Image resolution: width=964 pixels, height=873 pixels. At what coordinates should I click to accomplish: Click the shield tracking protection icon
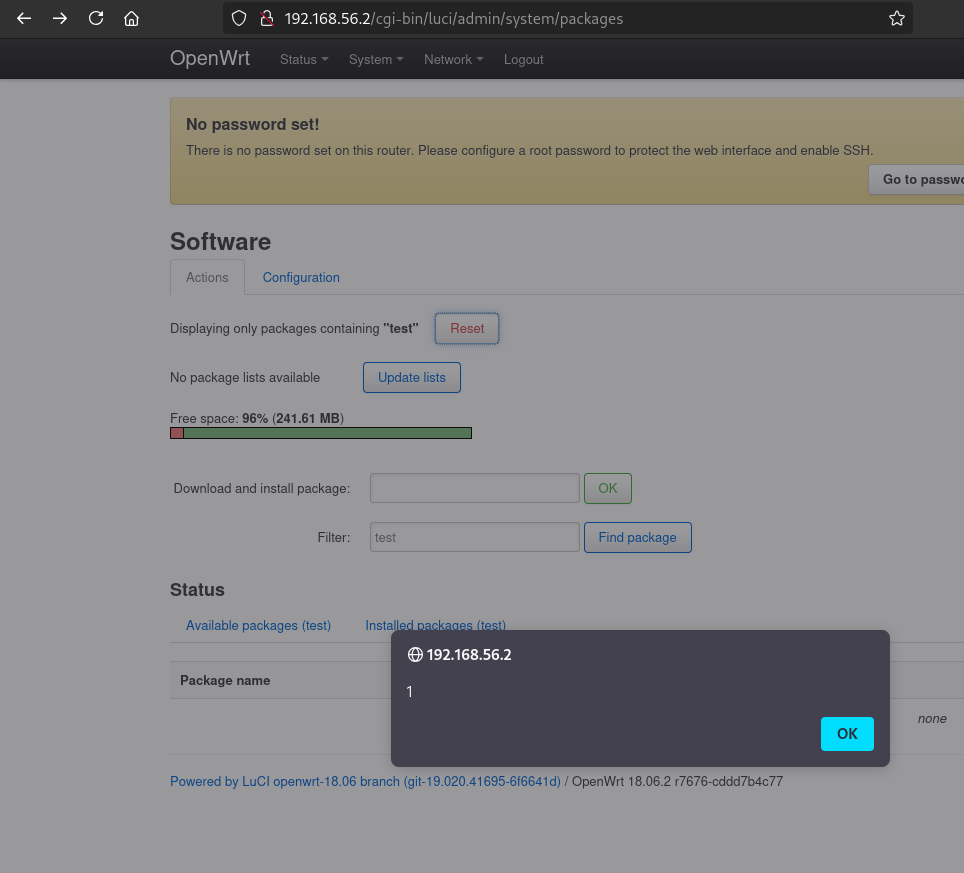pos(239,18)
